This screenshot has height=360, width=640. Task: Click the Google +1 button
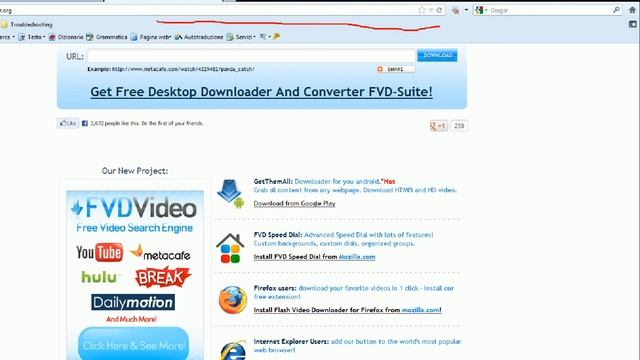tap(438, 126)
